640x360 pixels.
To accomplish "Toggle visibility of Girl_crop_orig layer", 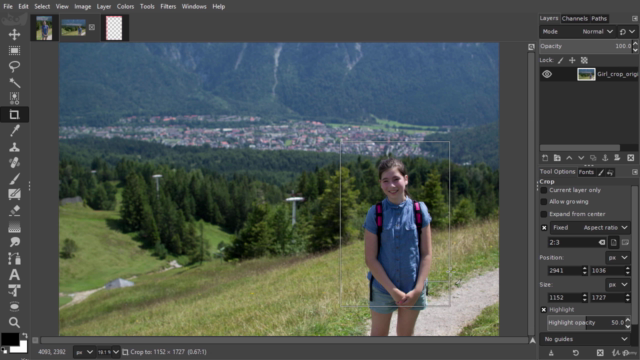I will tap(547, 74).
